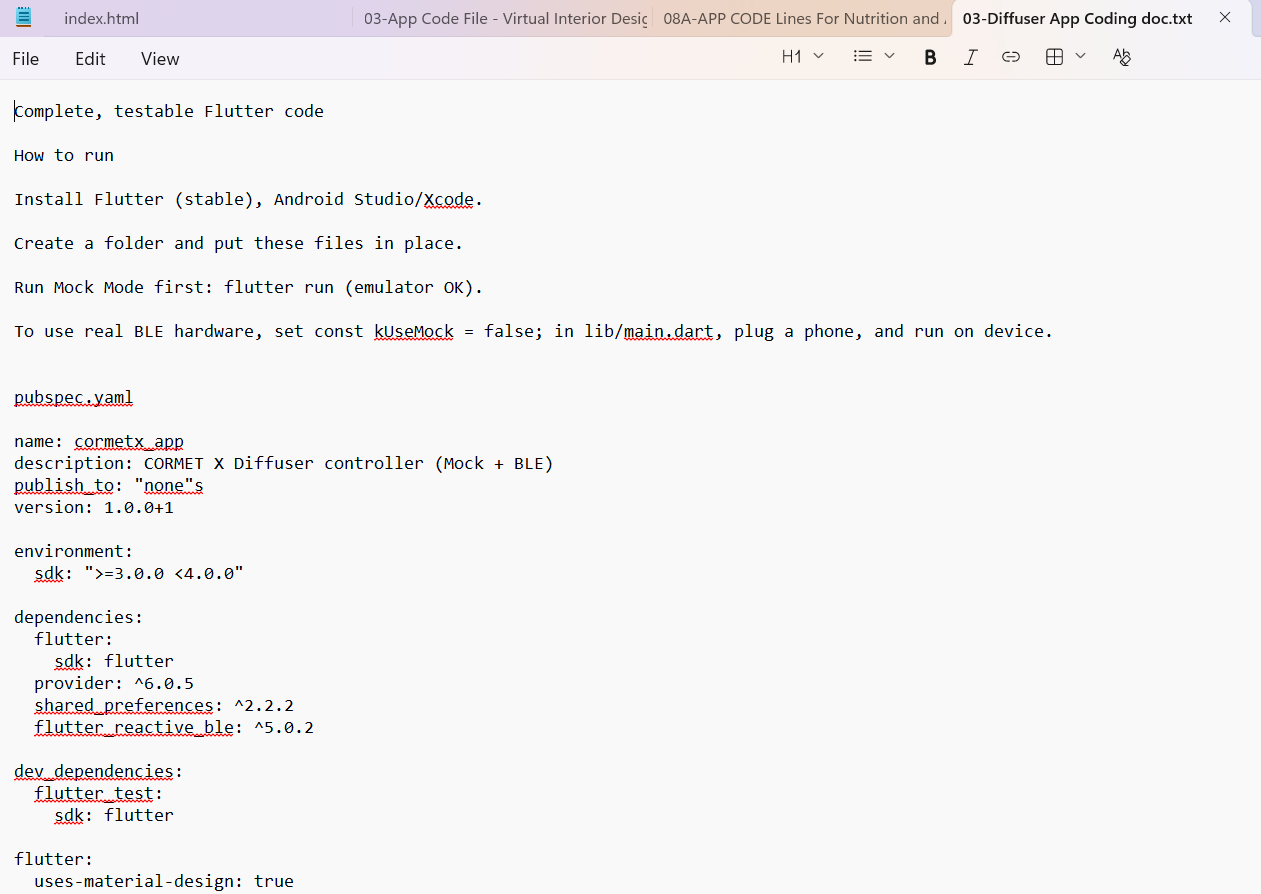The width and height of the screenshot is (1261, 894).
Task: Open the View menu
Action: coord(160,59)
